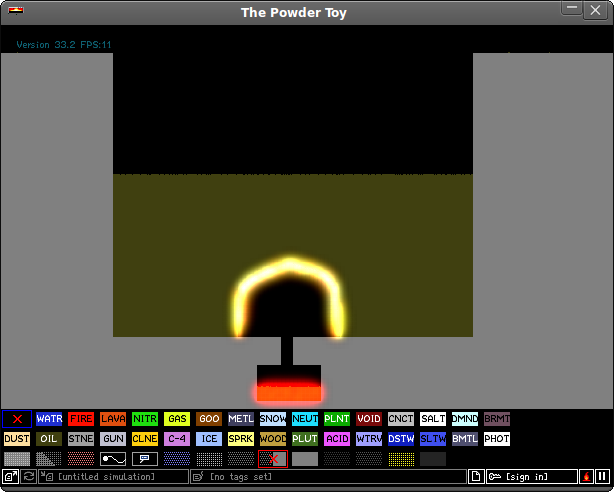Select the ICE element
Screen dimensions: 614x492
209,439
